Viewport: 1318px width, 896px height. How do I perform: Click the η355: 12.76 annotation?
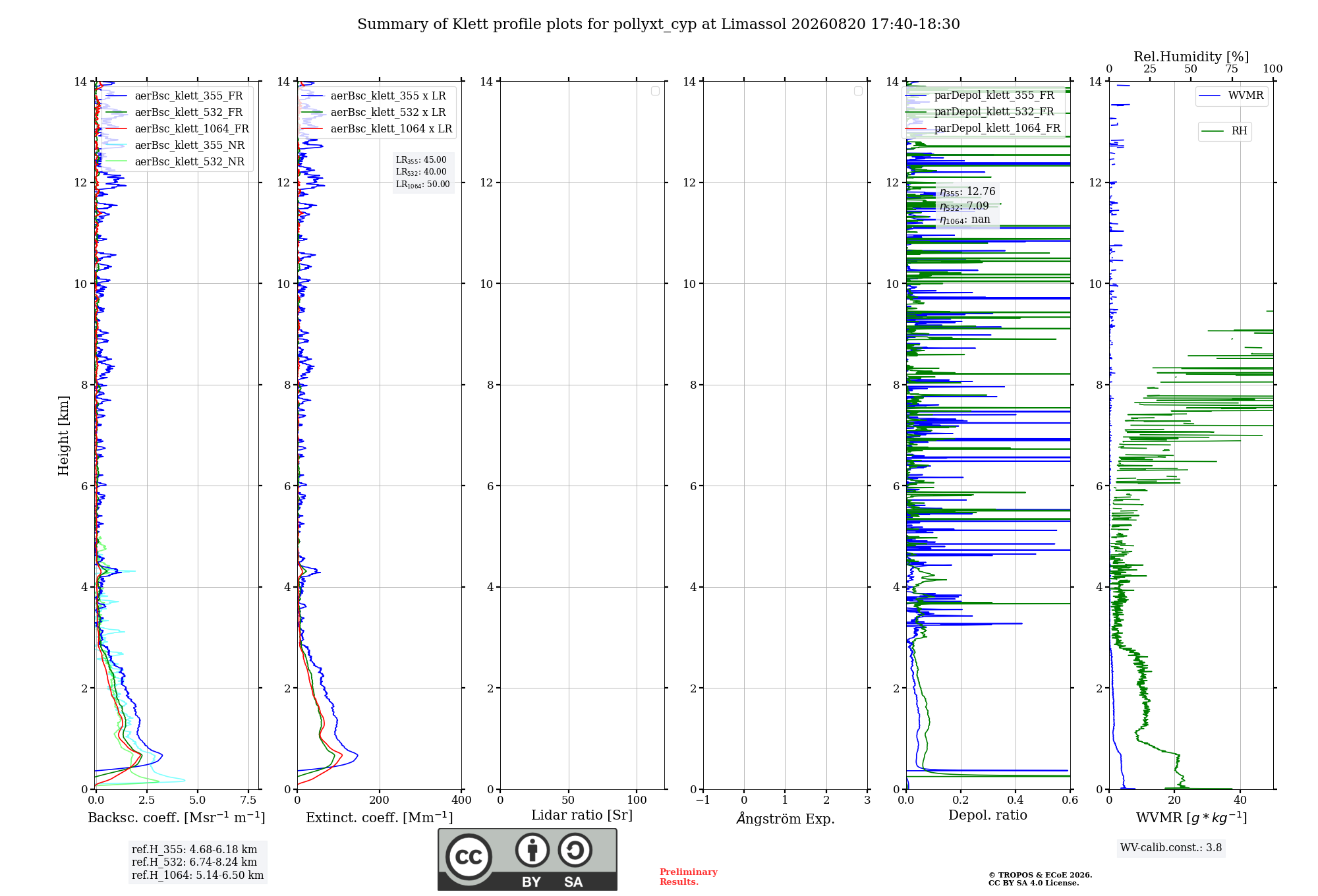click(x=967, y=192)
